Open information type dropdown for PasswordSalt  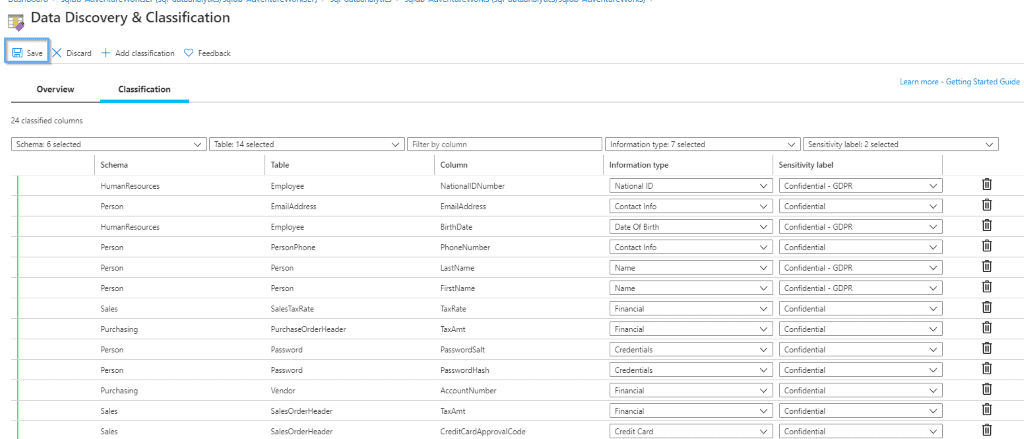pos(691,350)
